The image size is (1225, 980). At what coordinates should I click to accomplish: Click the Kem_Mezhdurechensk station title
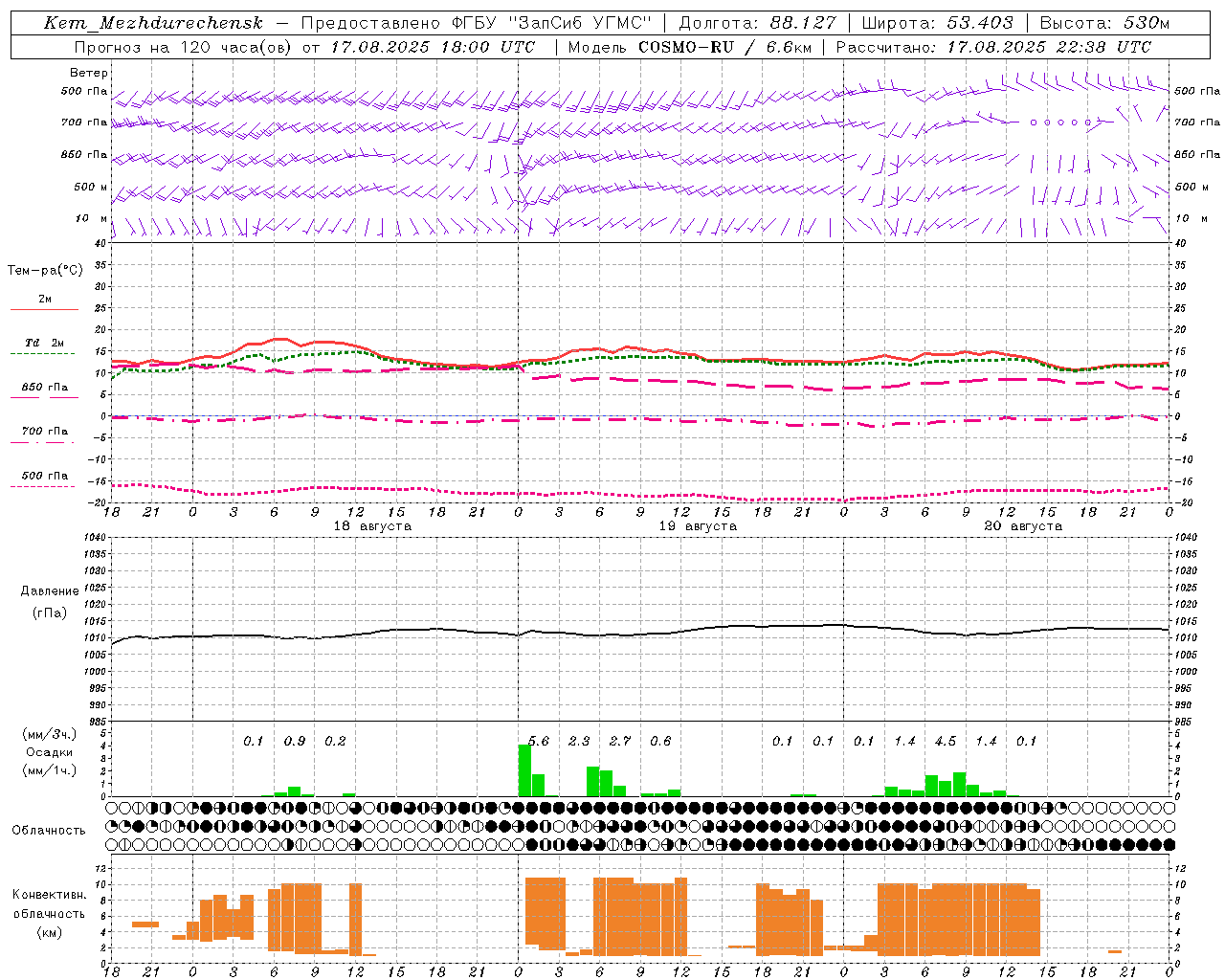pos(153,23)
